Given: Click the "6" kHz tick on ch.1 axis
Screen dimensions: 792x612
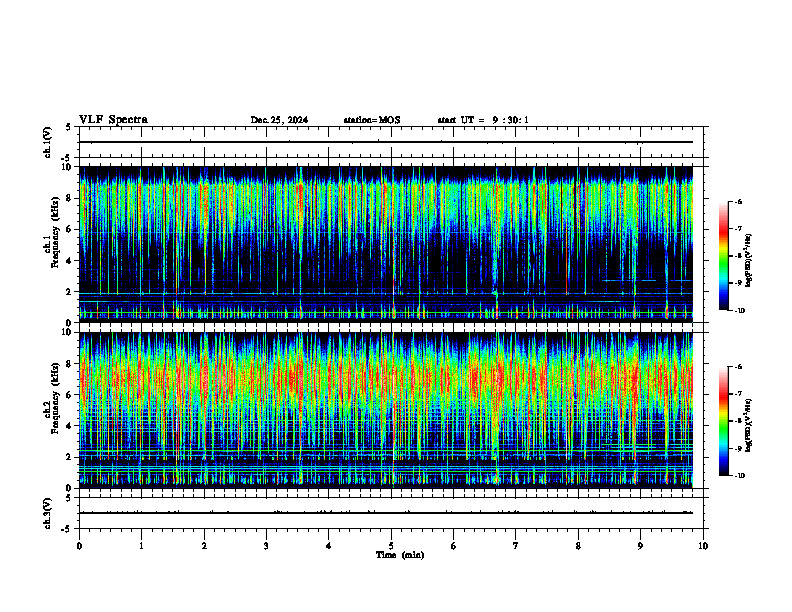Looking at the screenshot, I should tap(69, 229).
